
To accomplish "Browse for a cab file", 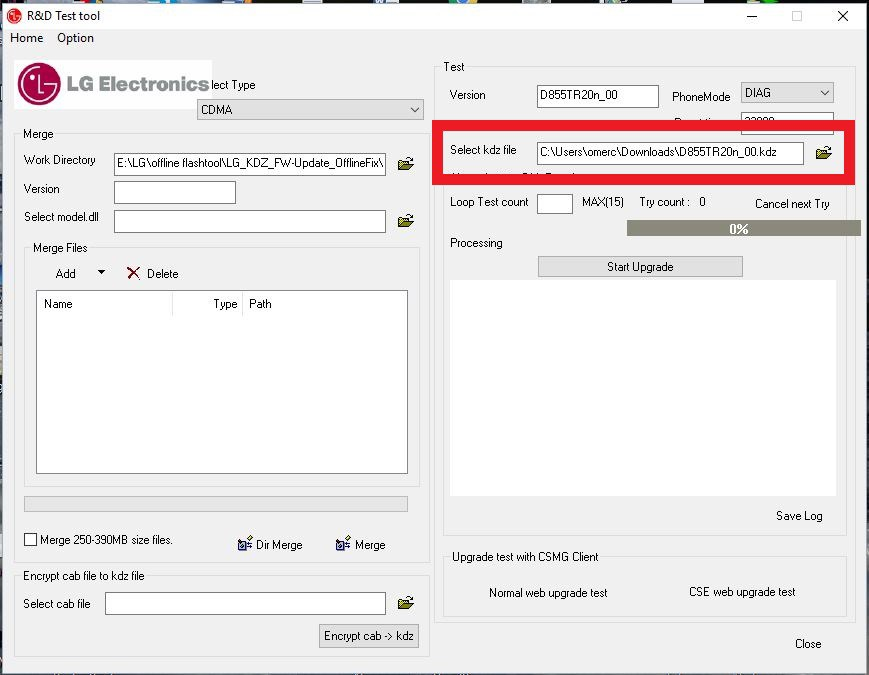I will click(406, 602).
